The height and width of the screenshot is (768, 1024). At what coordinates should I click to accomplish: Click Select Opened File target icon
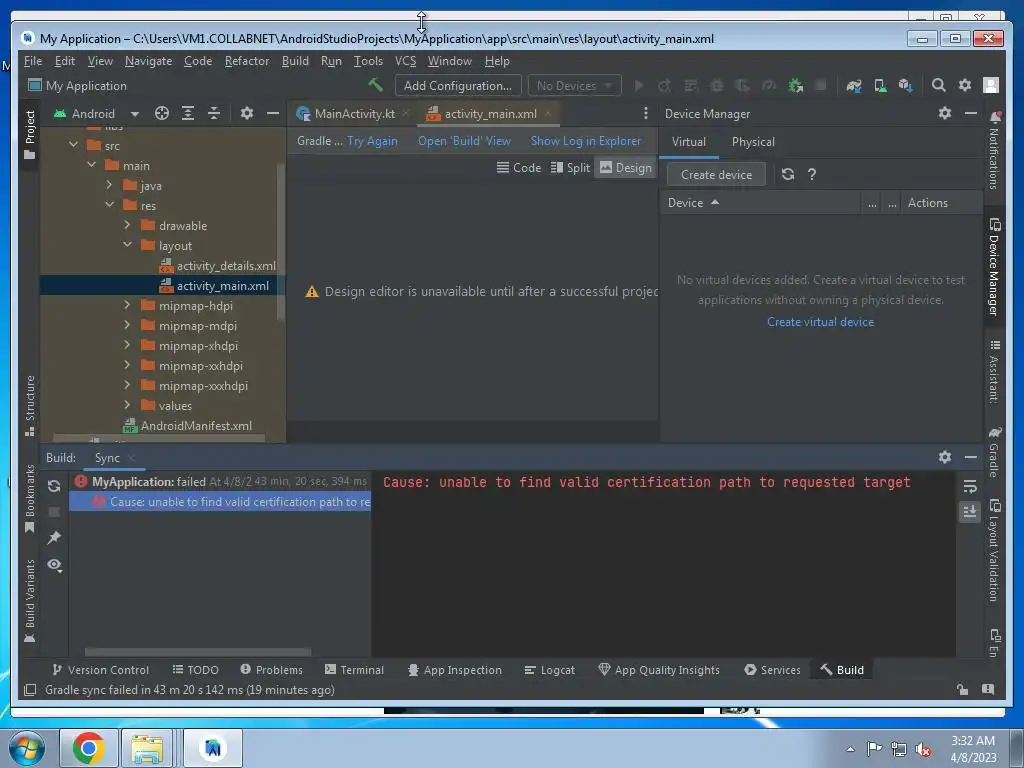(x=162, y=113)
